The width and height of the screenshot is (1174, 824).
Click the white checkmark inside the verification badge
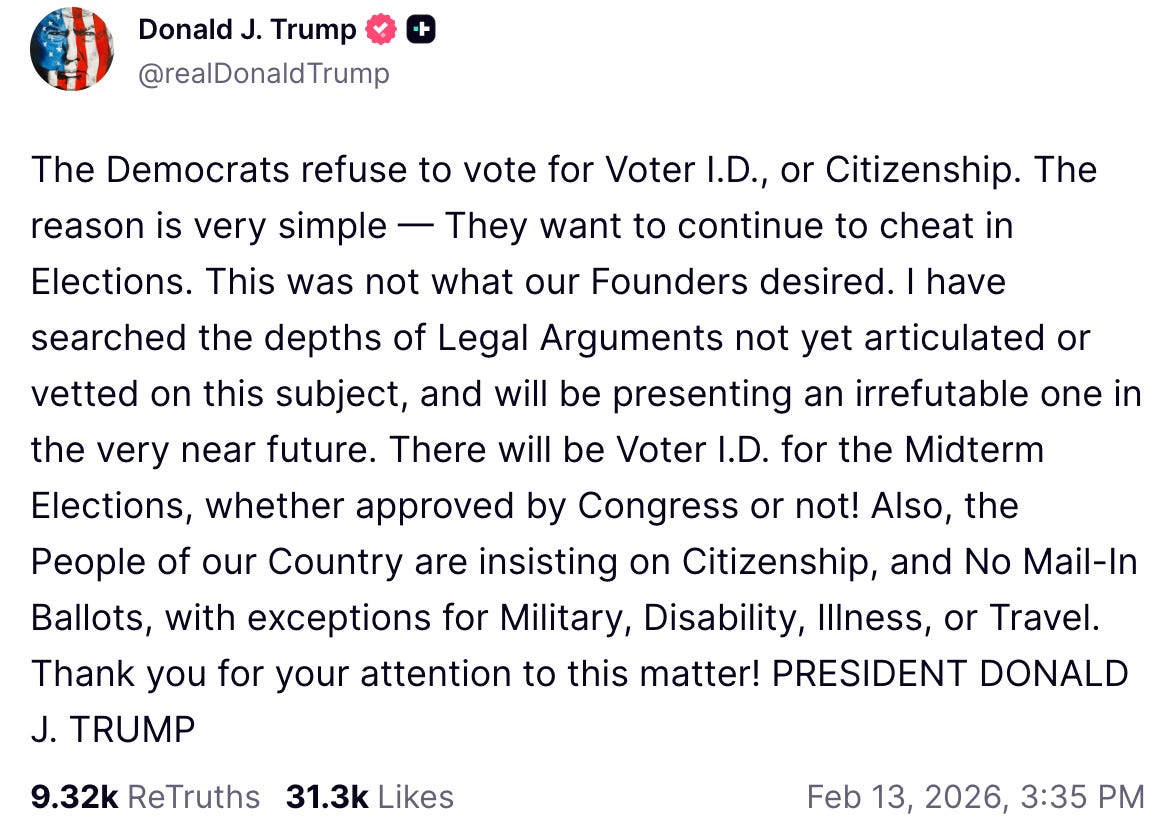(379, 27)
